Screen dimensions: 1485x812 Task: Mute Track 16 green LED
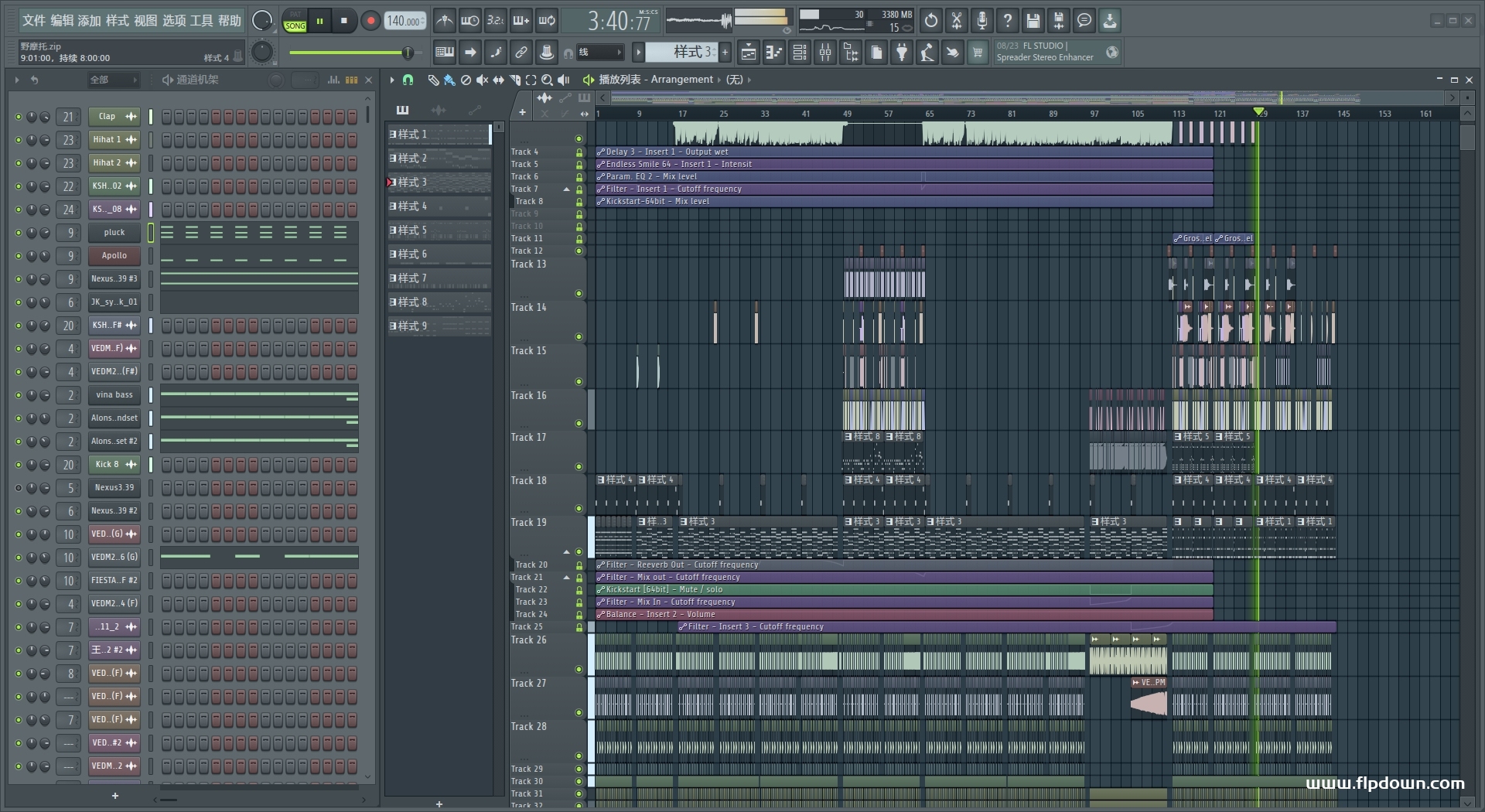pos(579,424)
